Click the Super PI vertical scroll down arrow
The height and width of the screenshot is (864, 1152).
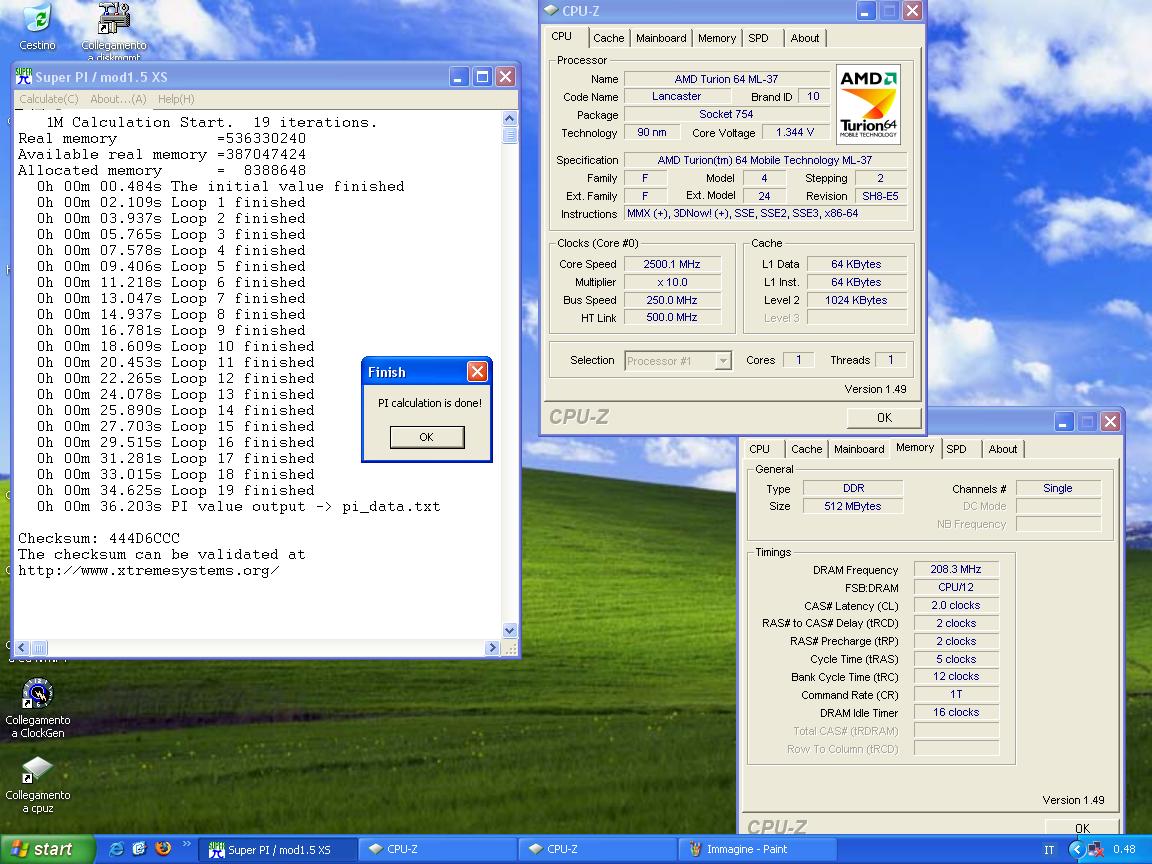point(510,630)
